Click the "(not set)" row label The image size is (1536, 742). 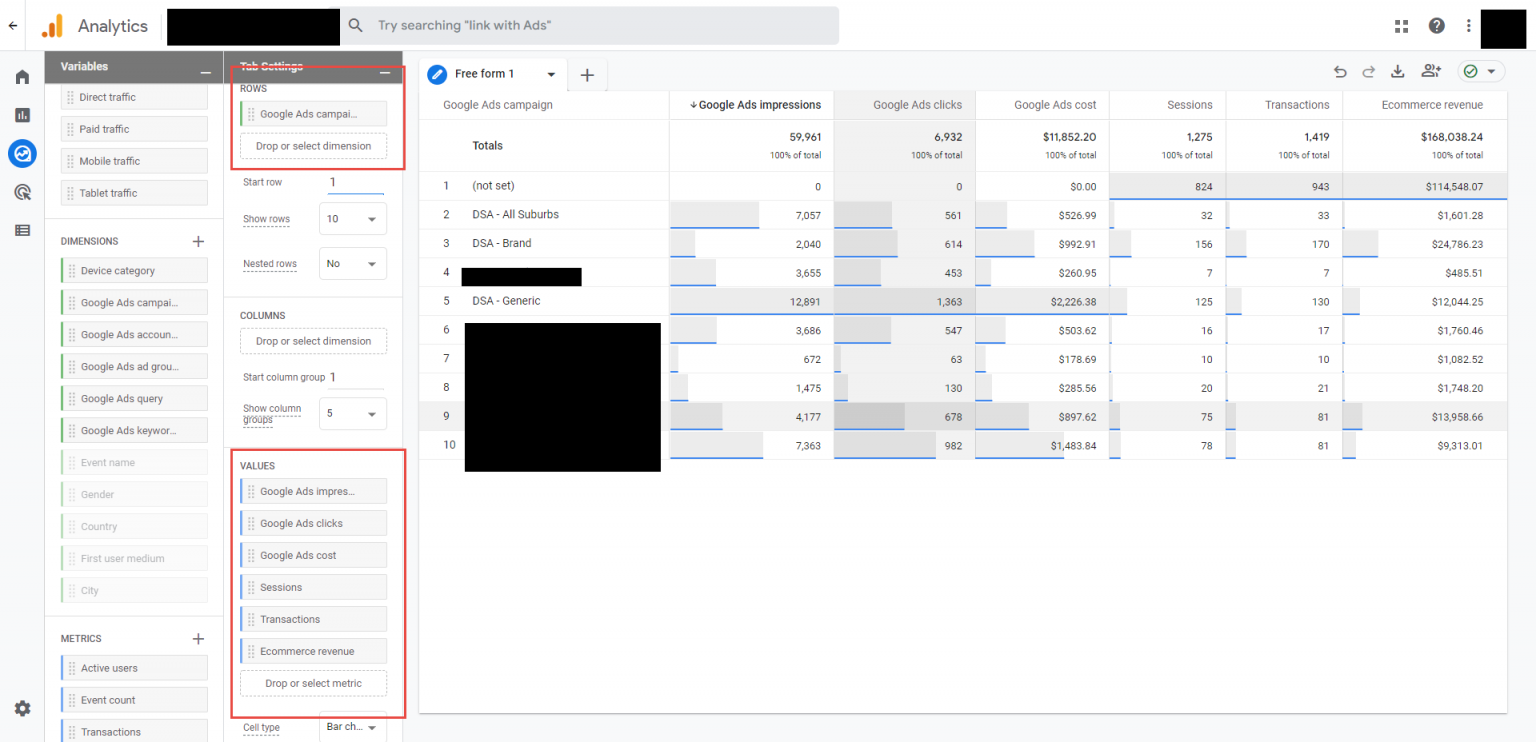pyautogui.click(x=493, y=186)
